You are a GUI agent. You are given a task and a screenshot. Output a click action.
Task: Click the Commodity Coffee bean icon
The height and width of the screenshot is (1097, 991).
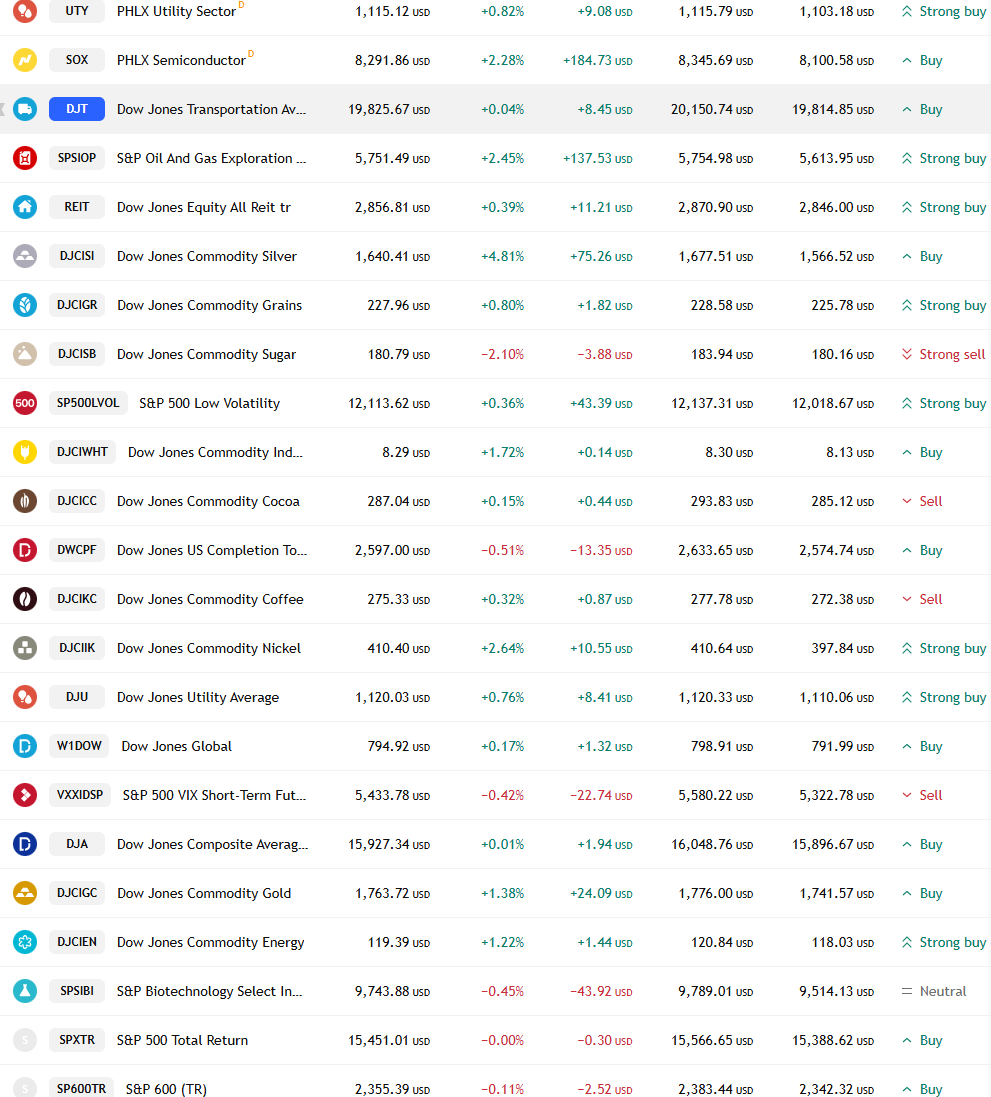(x=24, y=599)
